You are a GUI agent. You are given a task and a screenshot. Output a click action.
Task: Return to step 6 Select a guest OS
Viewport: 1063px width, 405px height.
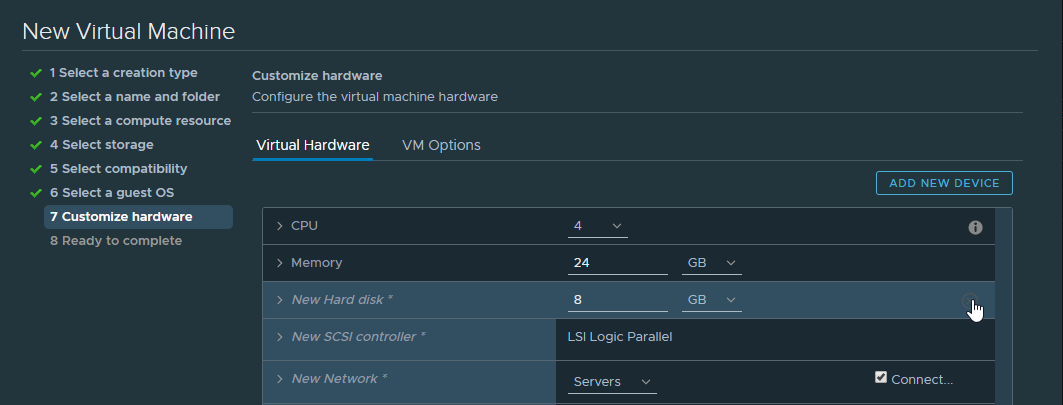(111, 192)
